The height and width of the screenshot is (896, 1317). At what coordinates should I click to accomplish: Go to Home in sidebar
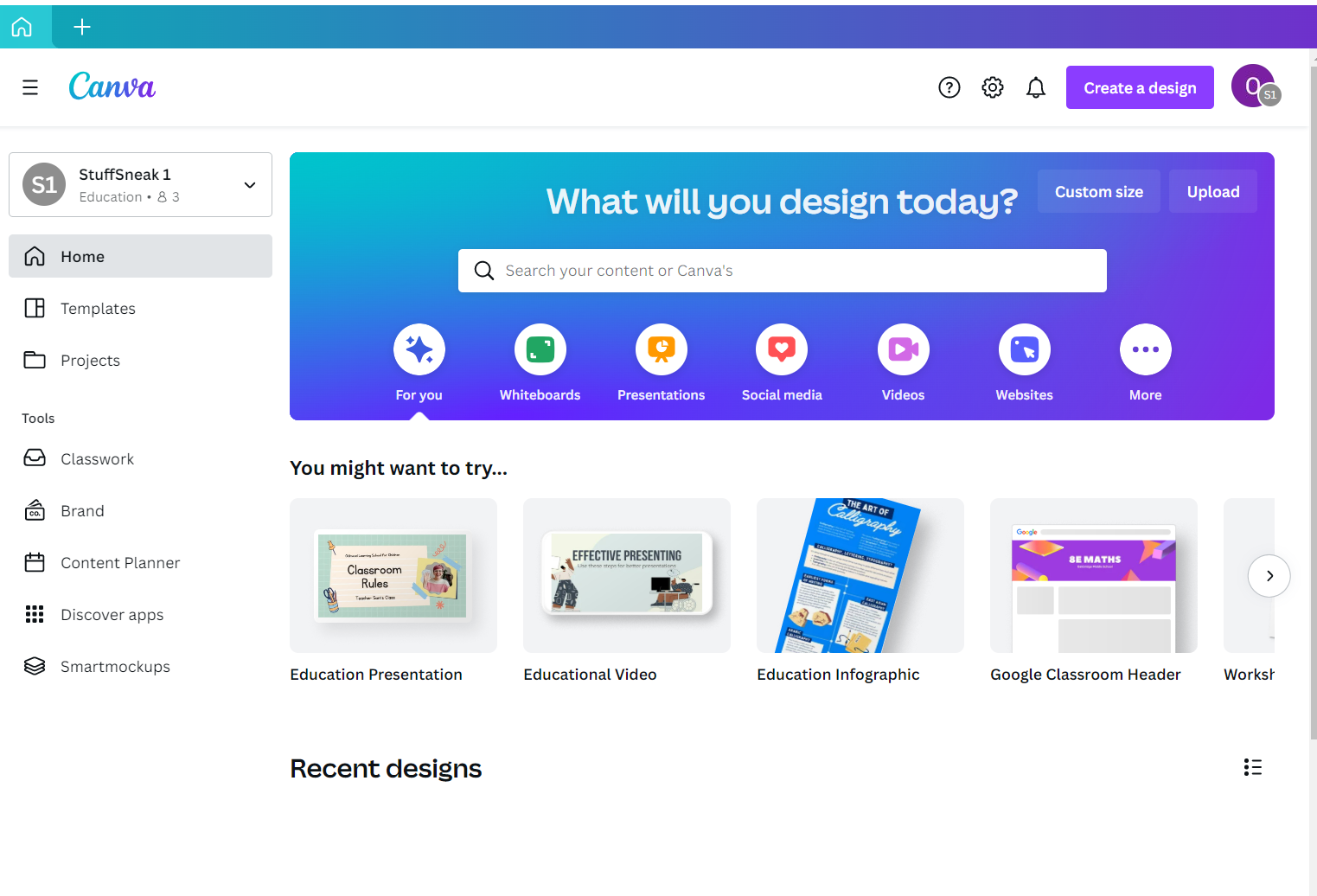[x=140, y=256]
